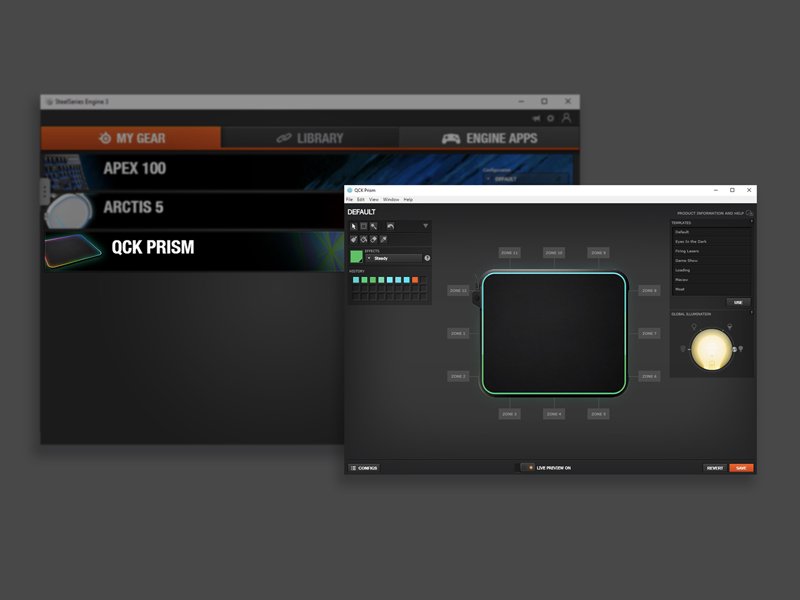800x600 pixels.
Task: Select the arrow cursor selection tool
Action: (x=354, y=226)
